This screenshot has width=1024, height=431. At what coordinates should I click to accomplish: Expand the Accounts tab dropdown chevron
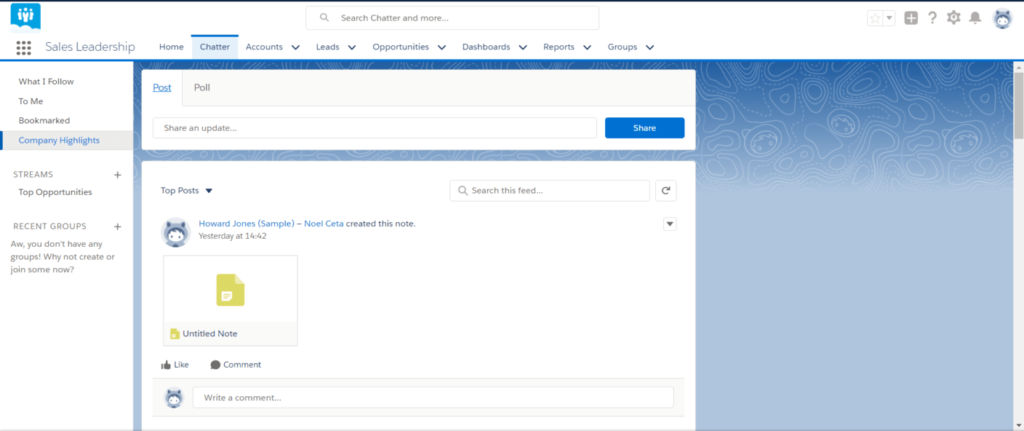click(295, 47)
